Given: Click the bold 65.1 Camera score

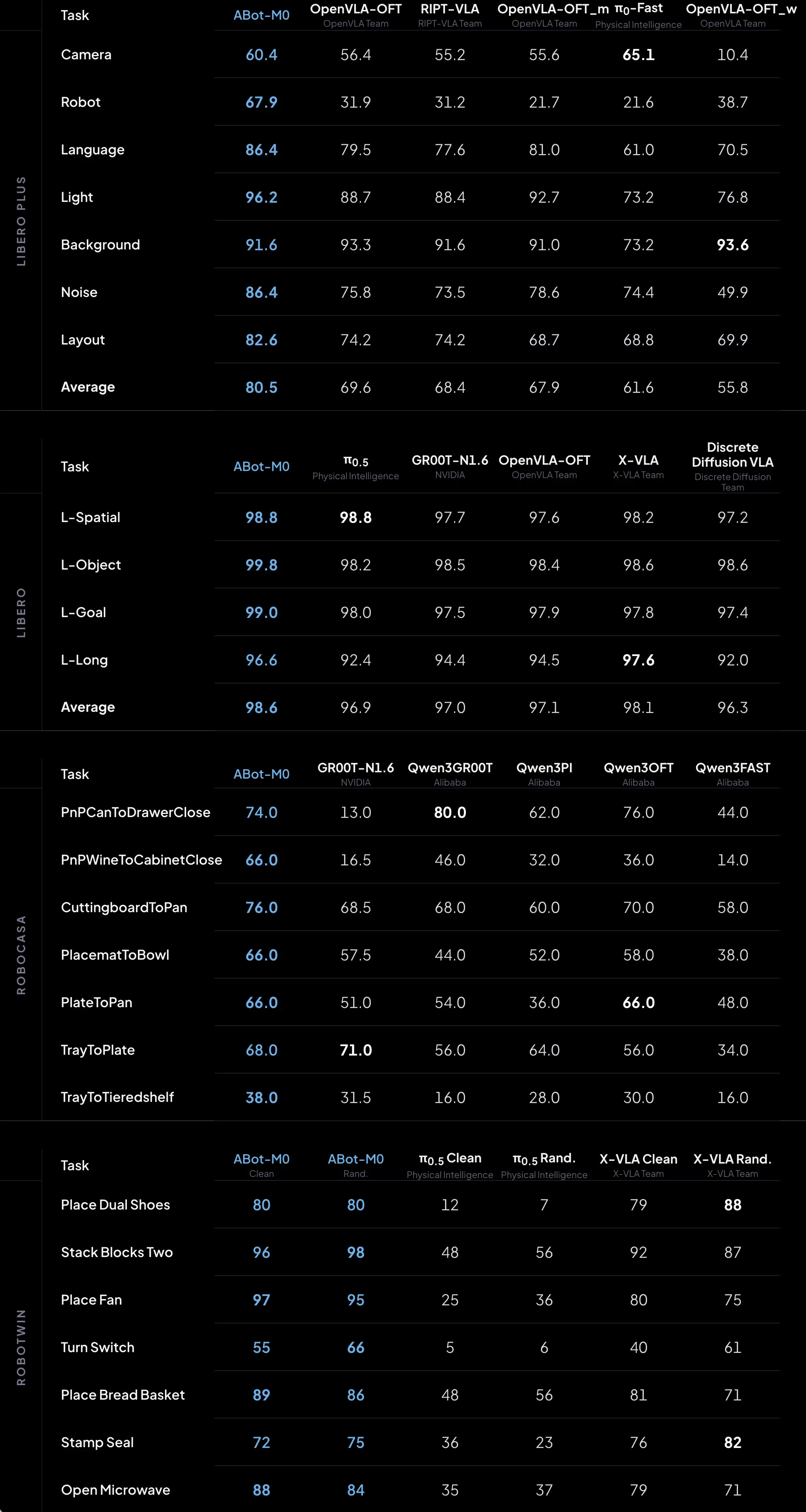Looking at the screenshot, I should tap(638, 55).
